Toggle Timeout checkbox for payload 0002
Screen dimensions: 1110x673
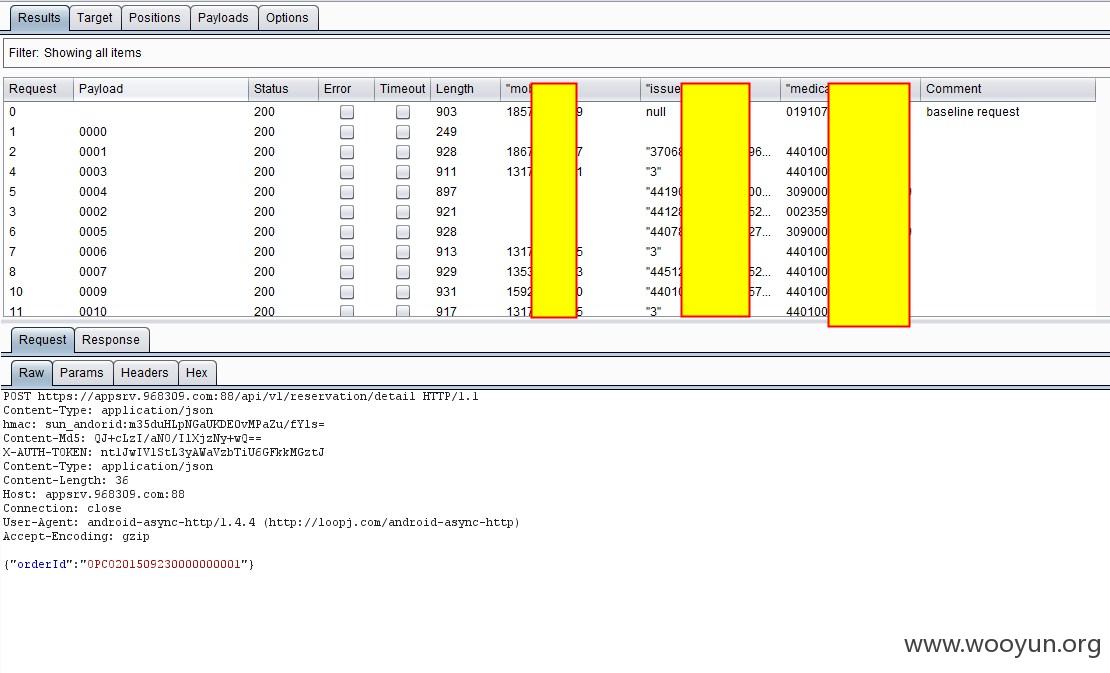pyautogui.click(x=403, y=212)
